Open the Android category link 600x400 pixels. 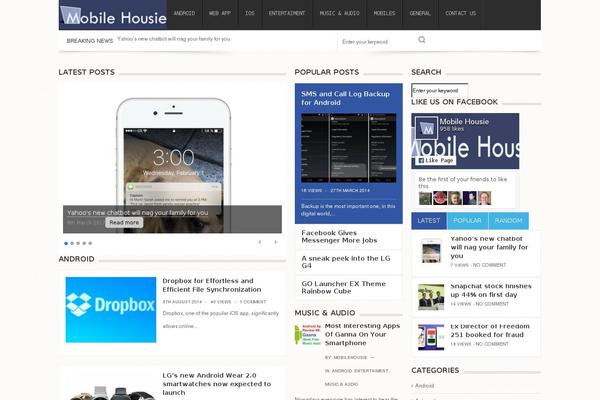coord(424,386)
